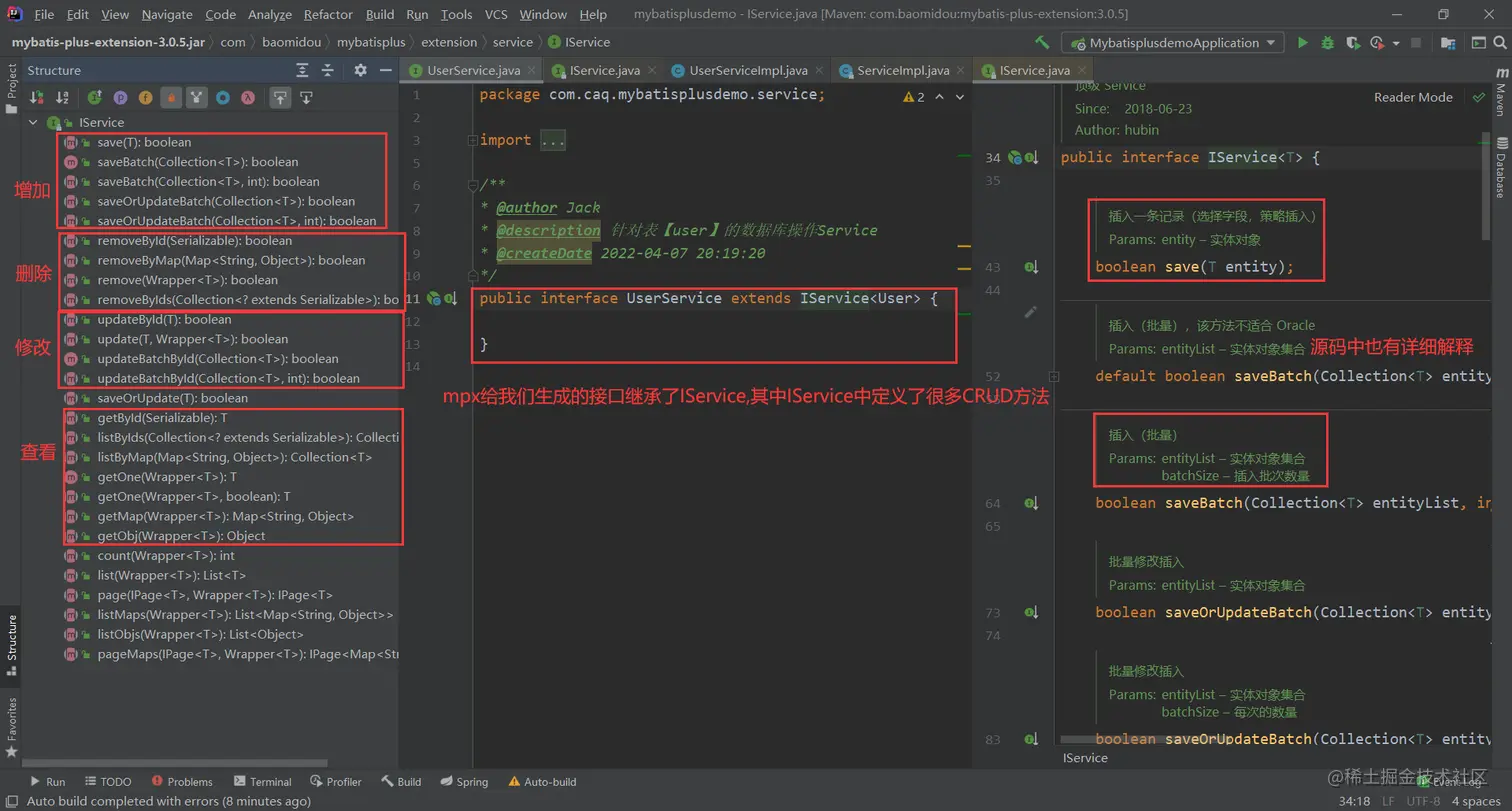
Task: Collapse the IService node in Structure tree
Action: pos(33,122)
